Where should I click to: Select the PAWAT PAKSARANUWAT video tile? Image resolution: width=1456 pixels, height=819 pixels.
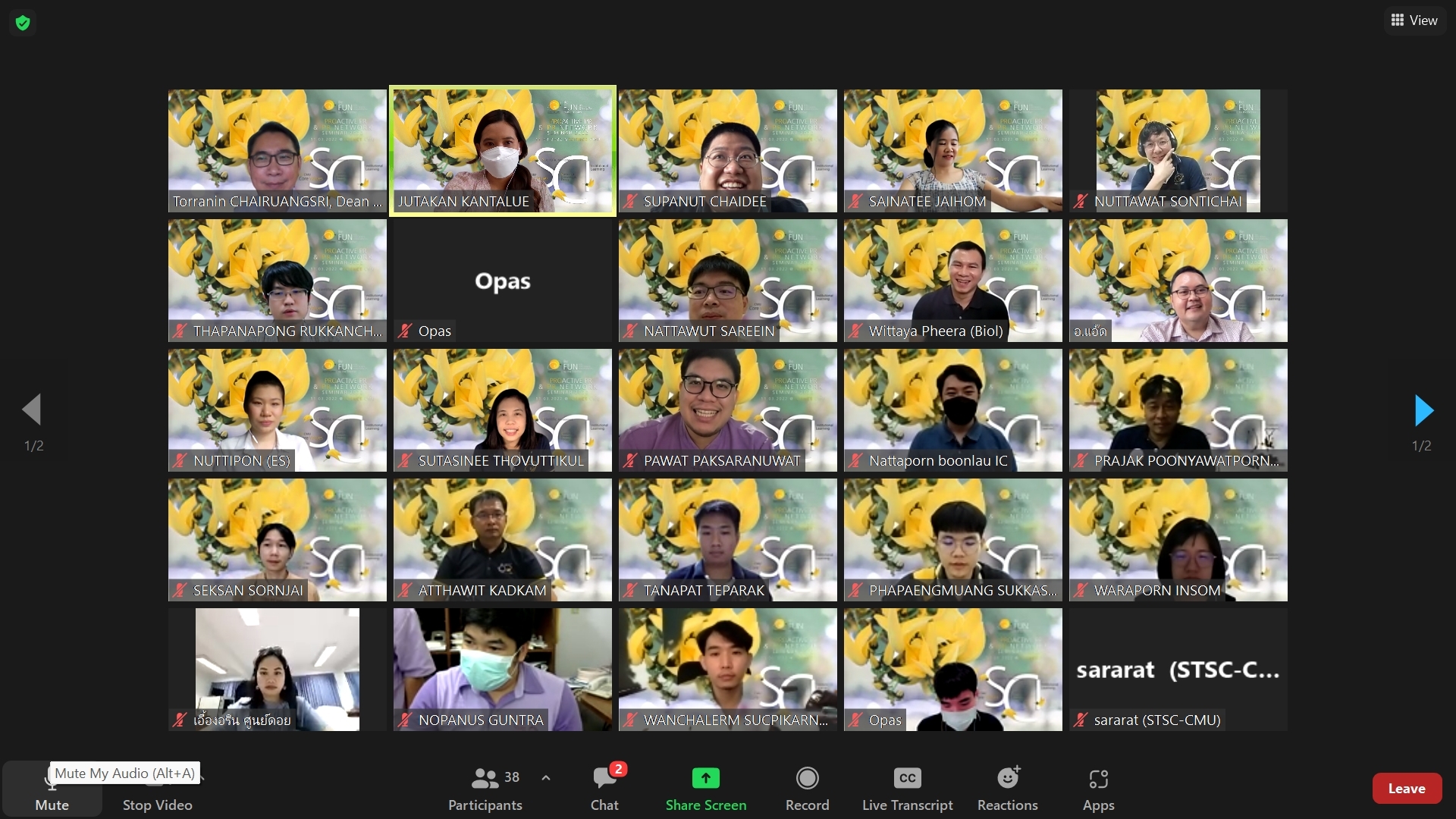(x=727, y=409)
